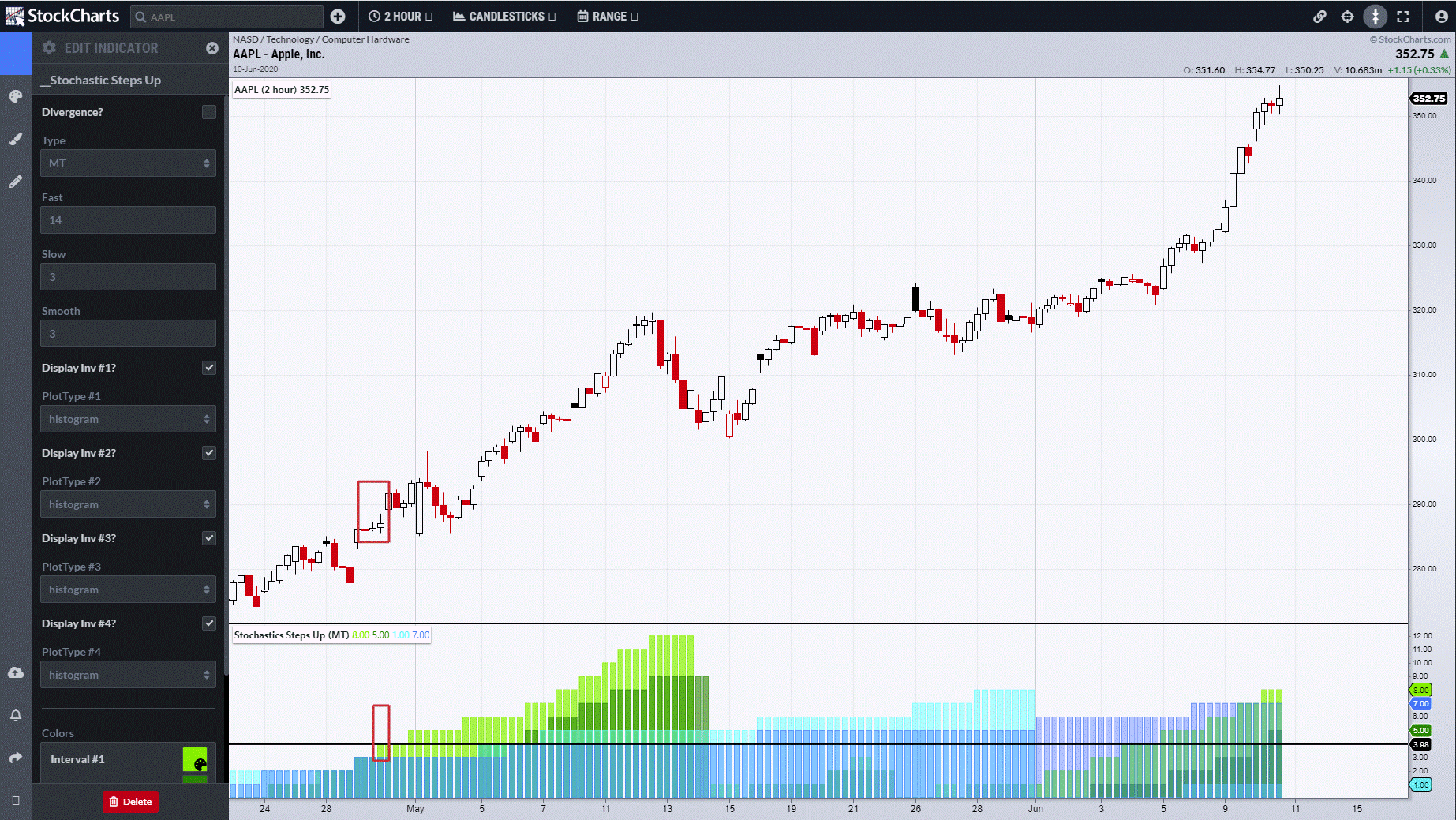This screenshot has height=820, width=1456.
Task: Toggle fullscreen mode icon
Action: tap(1403, 17)
